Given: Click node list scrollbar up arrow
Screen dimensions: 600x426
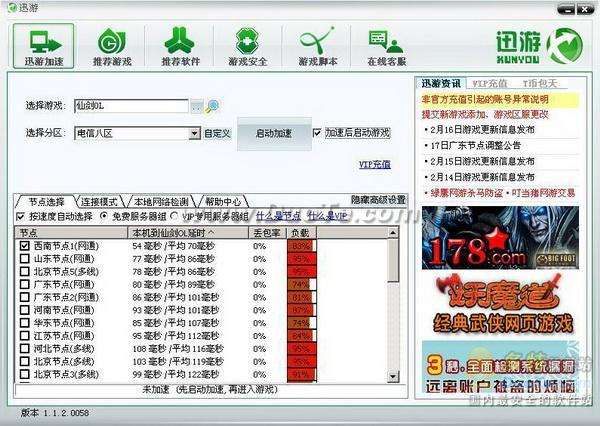Looking at the screenshot, I should click(393, 233).
